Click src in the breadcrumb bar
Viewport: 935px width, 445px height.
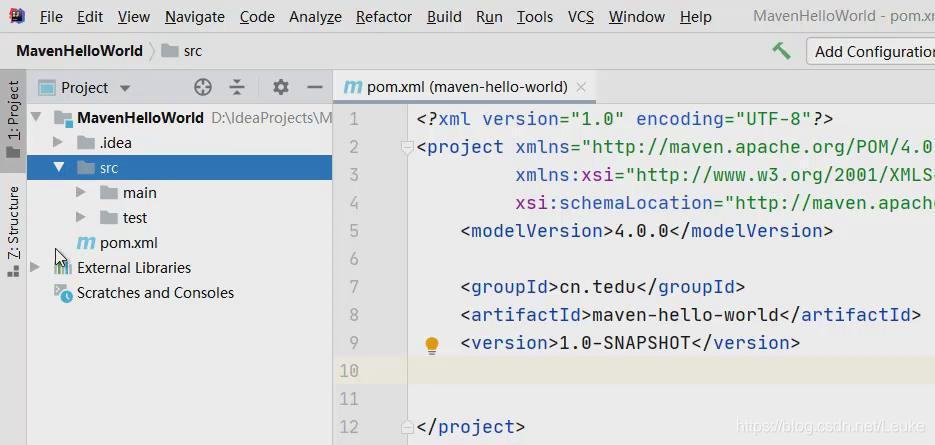pyautogui.click(x=193, y=51)
